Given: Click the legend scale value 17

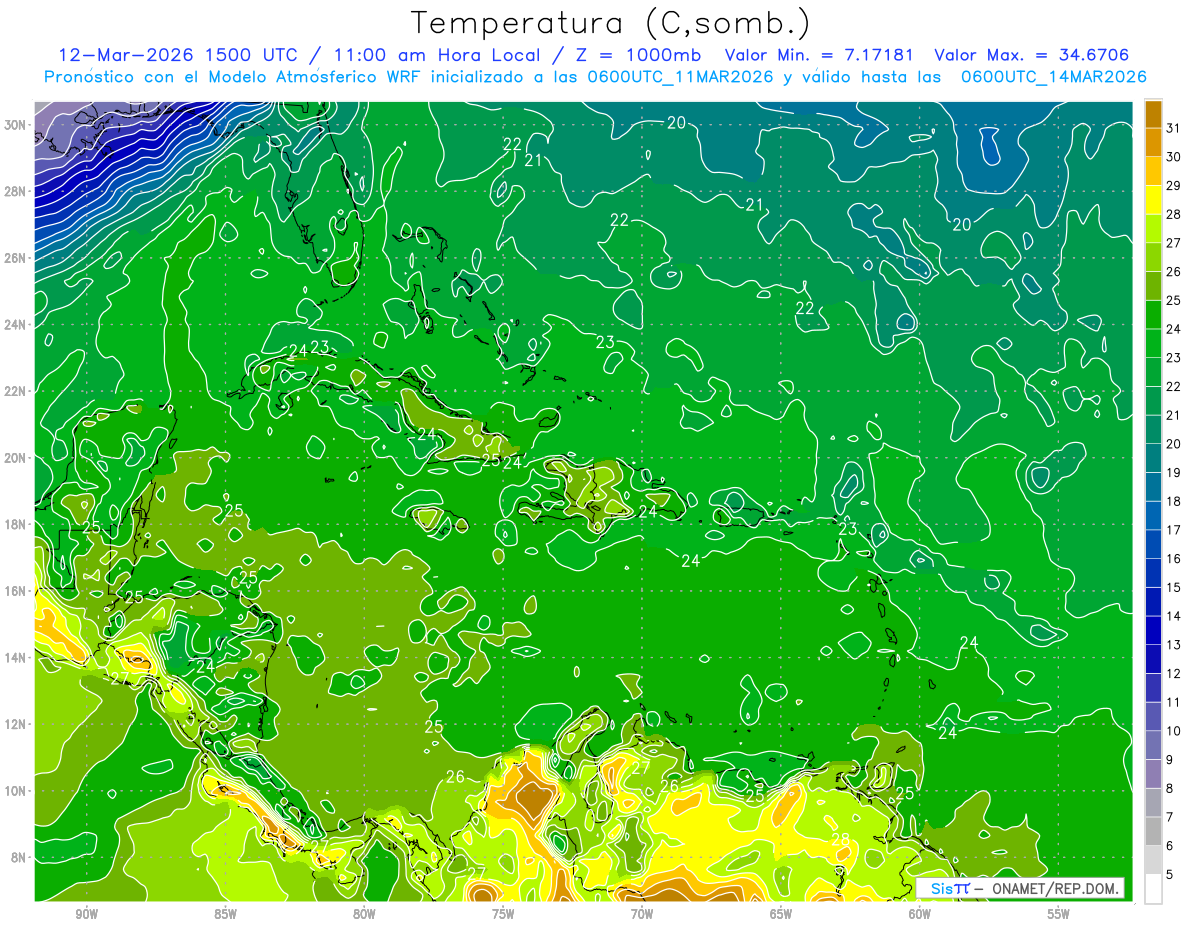Looking at the screenshot, I should 1173,529.
